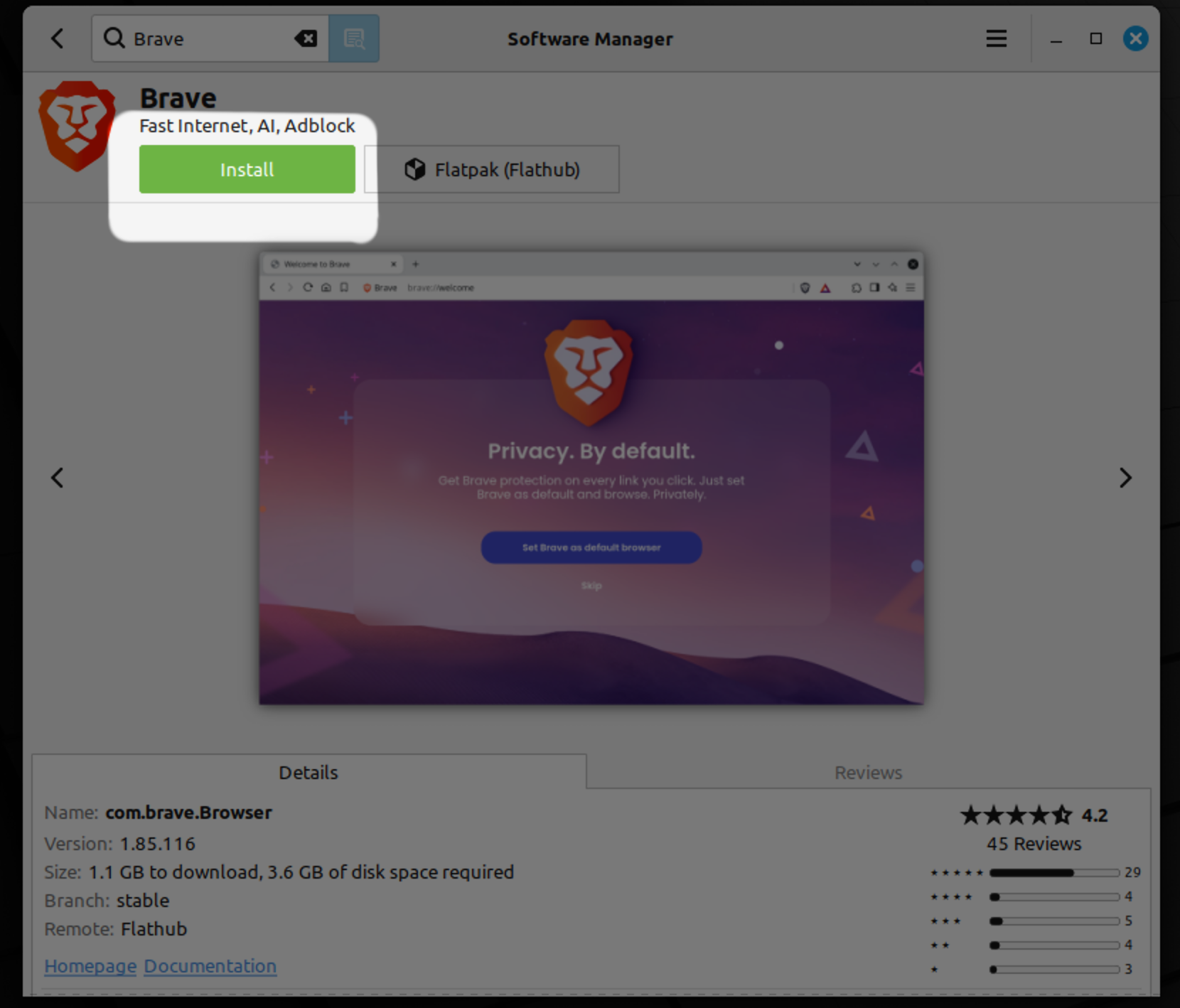The height and width of the screenshot is (1008, 1180).
Task: Select the version number "1.85.116"
Action: coord(157,844)
